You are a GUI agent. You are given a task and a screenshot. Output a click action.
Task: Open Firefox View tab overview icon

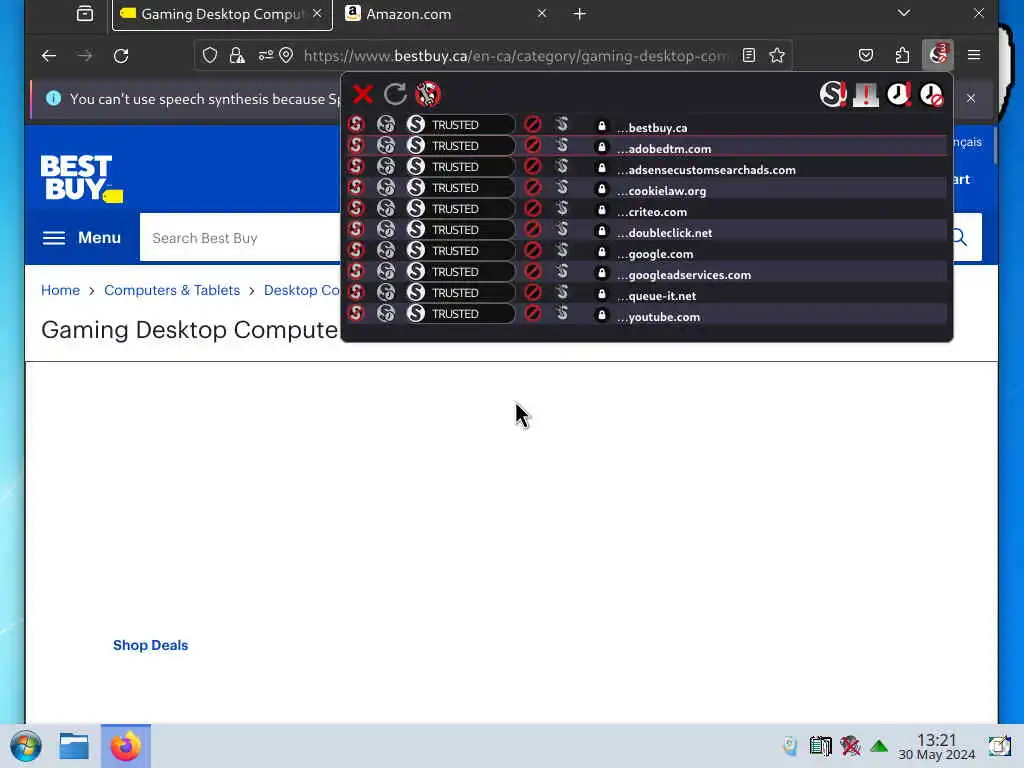(85, 14)
